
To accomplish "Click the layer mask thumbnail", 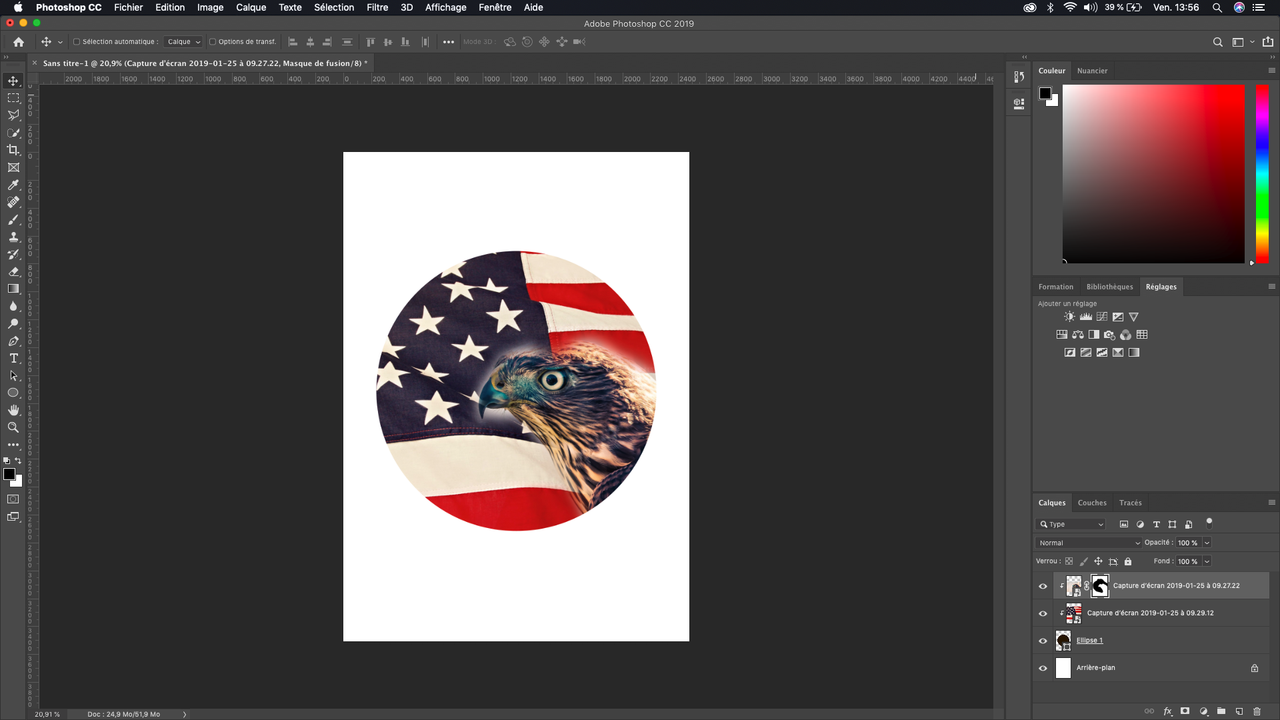I will click(1100, 586).
